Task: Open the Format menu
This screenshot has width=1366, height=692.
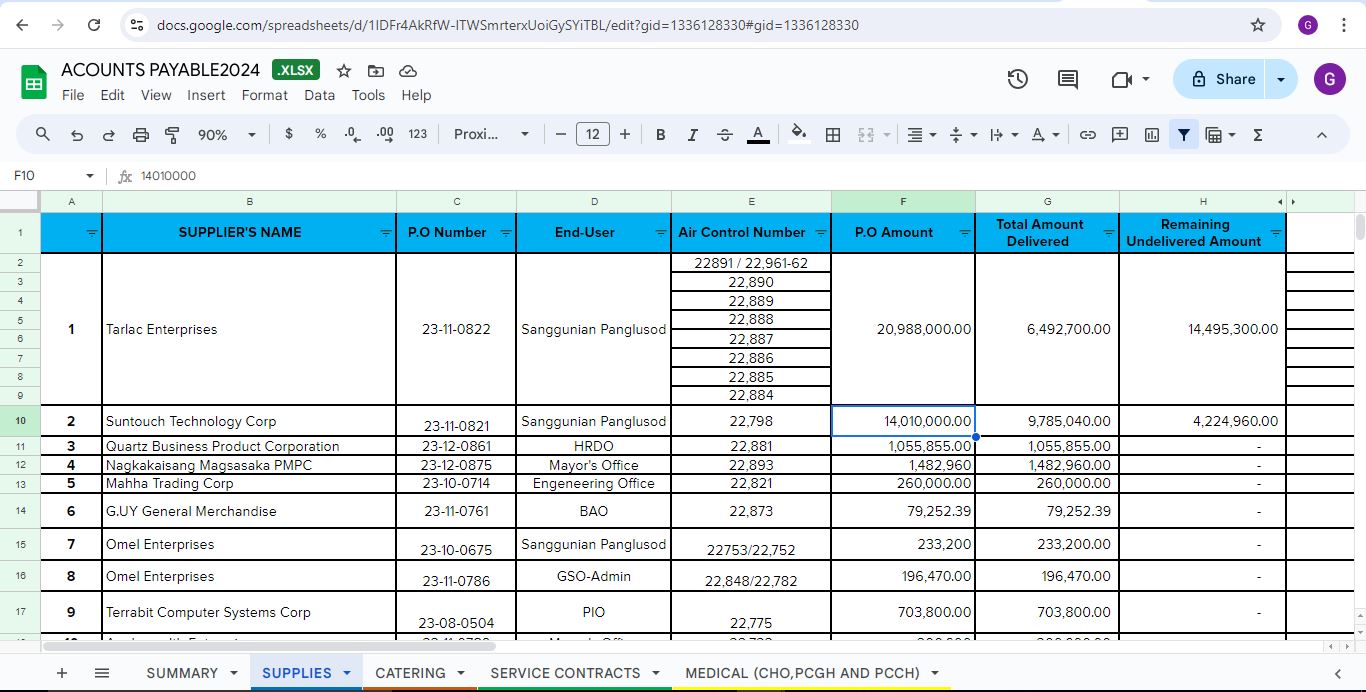Action: tap(264, 95)
